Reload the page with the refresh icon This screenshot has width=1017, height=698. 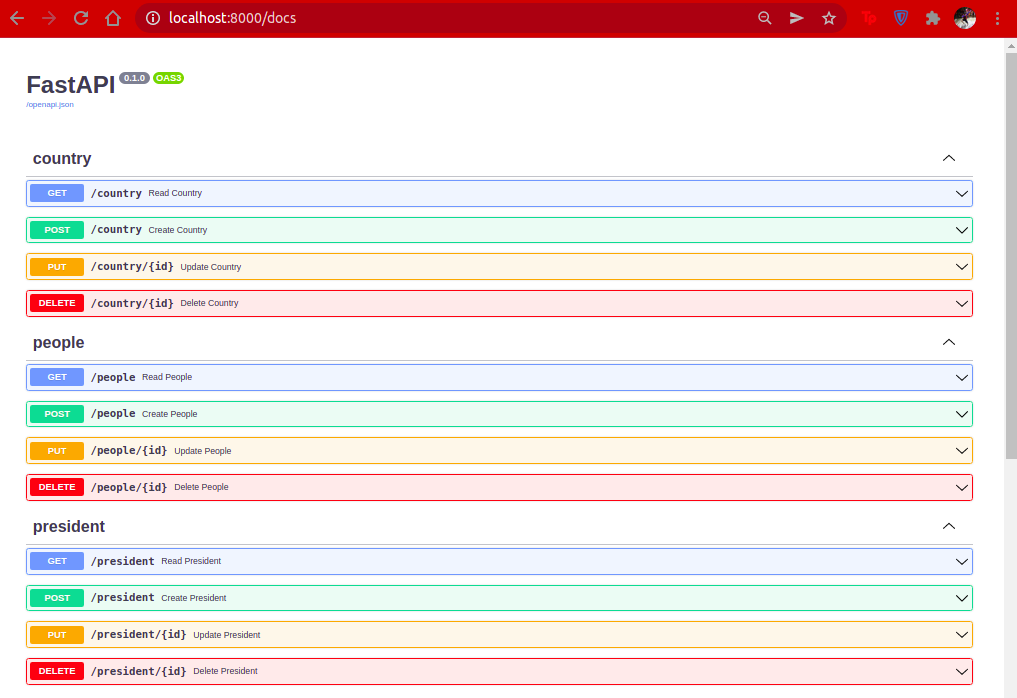click(x=81, y=18)
